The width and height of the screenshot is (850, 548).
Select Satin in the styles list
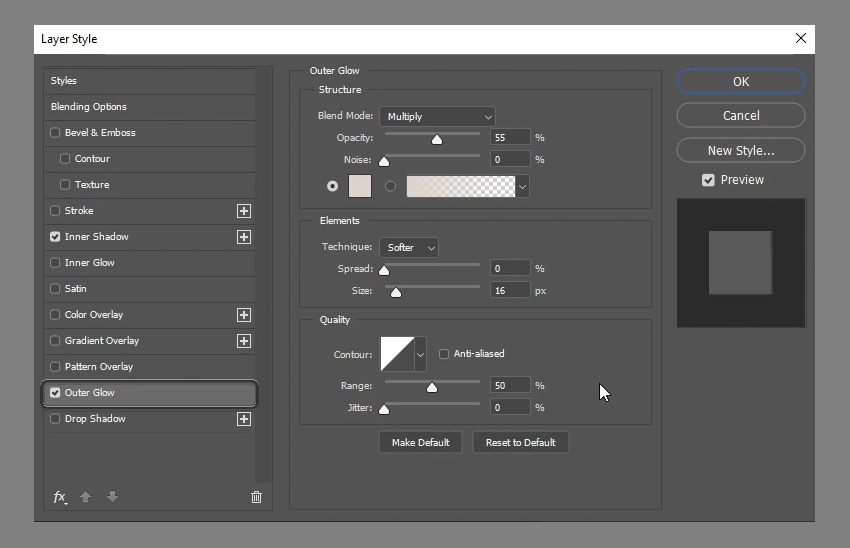(75, 289)
